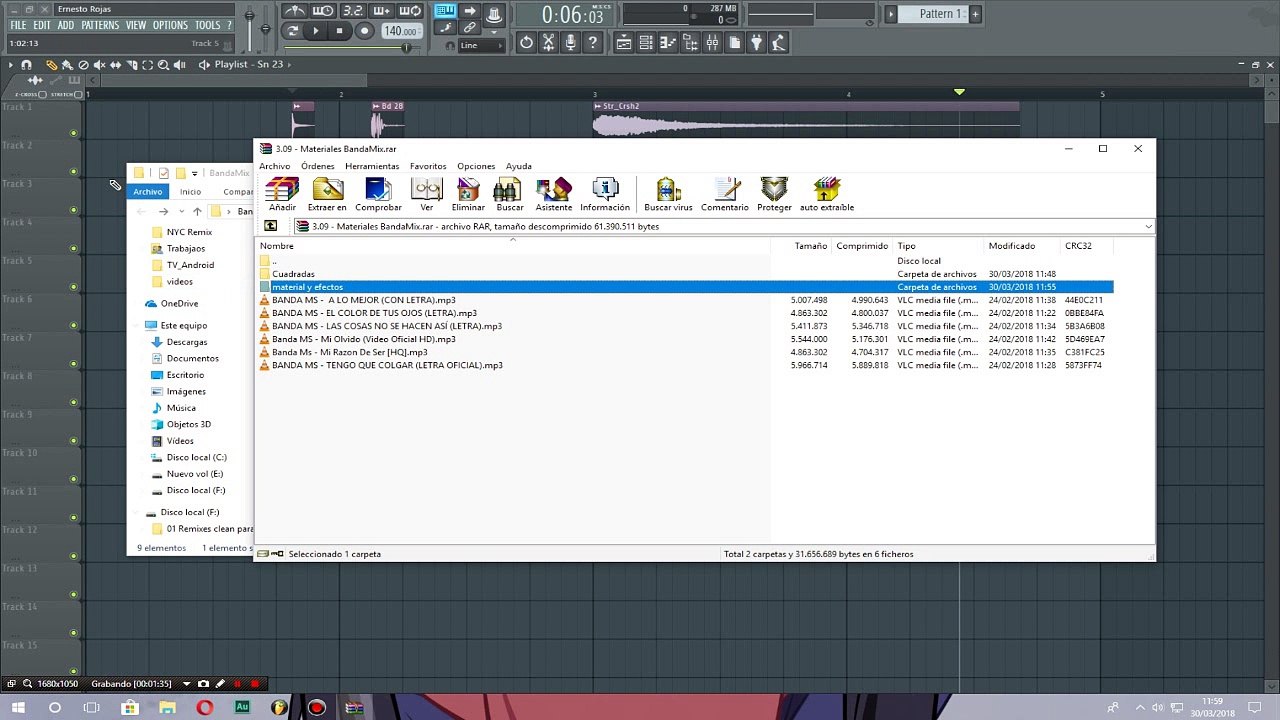Toggle the playlist snap magnet
Screen dimensions: 1280x720
27,64
